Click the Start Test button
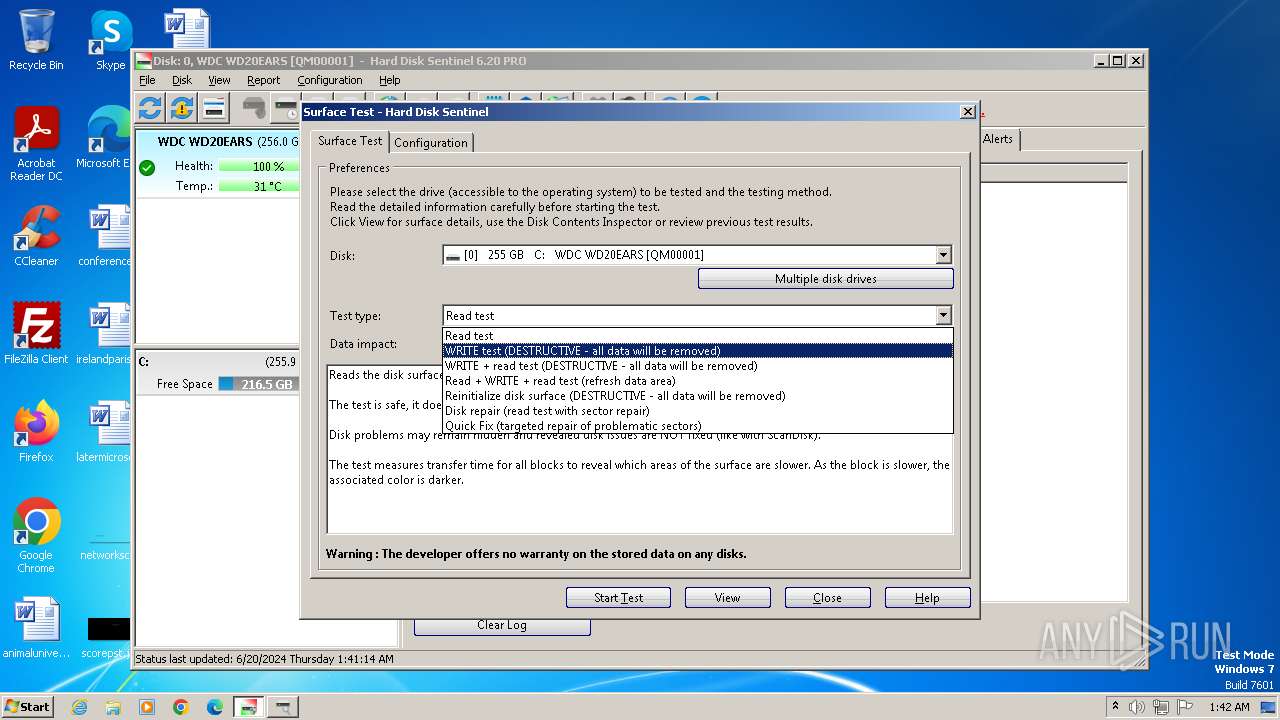 click(618, 598)
